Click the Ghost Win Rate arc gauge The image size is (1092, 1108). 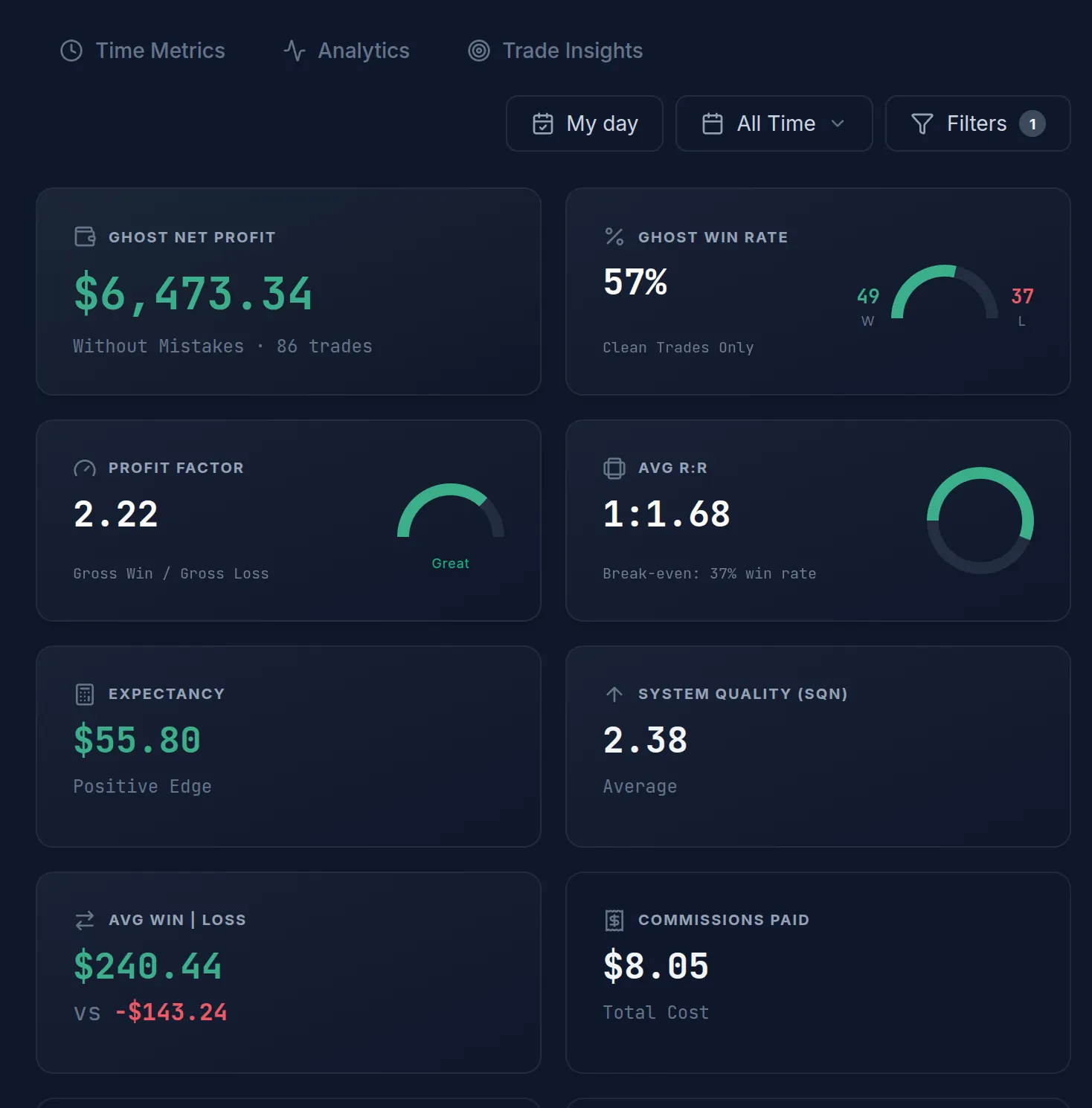pyautogui.click(x=945, y=292)
